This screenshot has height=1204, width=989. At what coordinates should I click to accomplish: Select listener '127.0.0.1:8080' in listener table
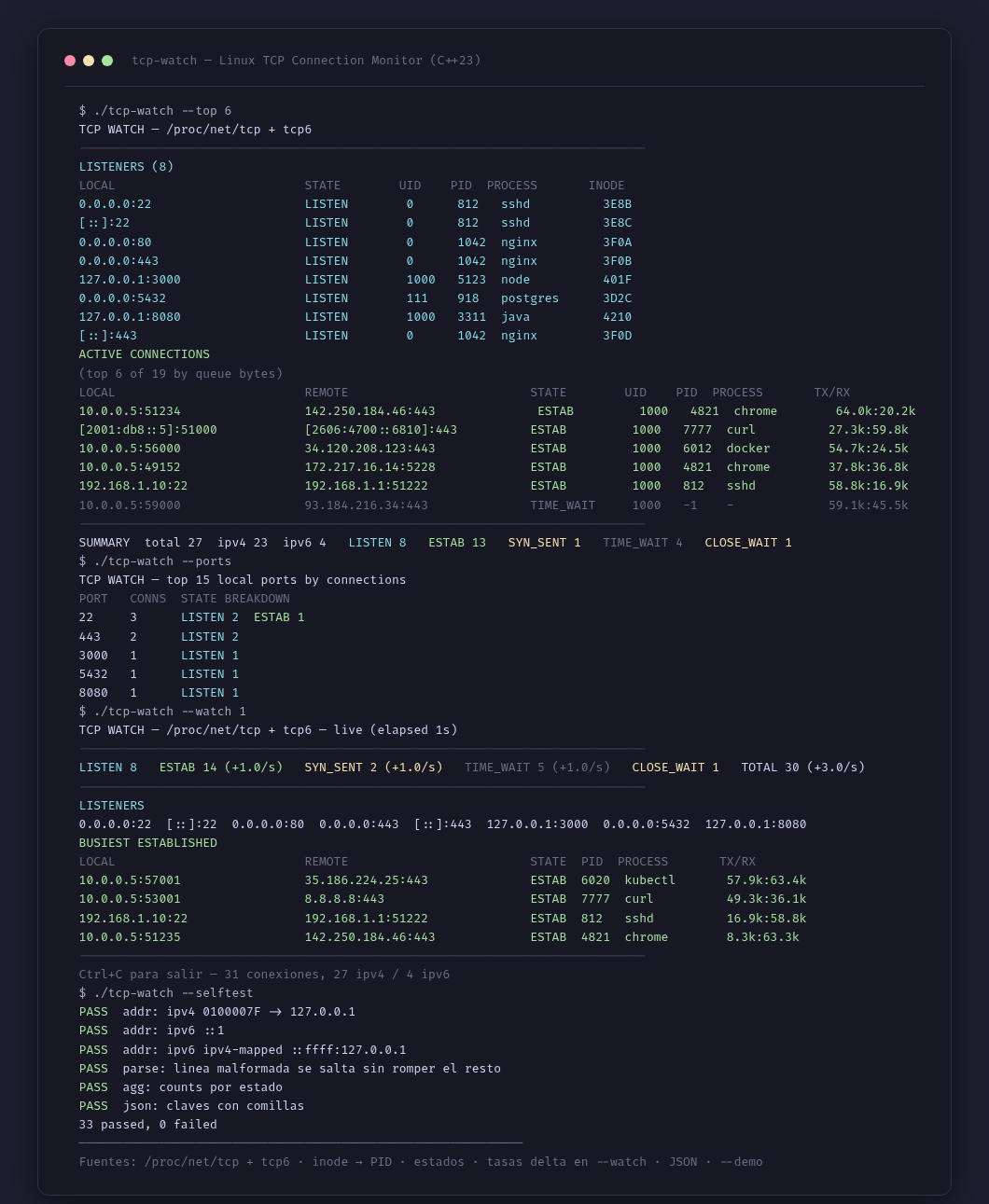(130, 317)
